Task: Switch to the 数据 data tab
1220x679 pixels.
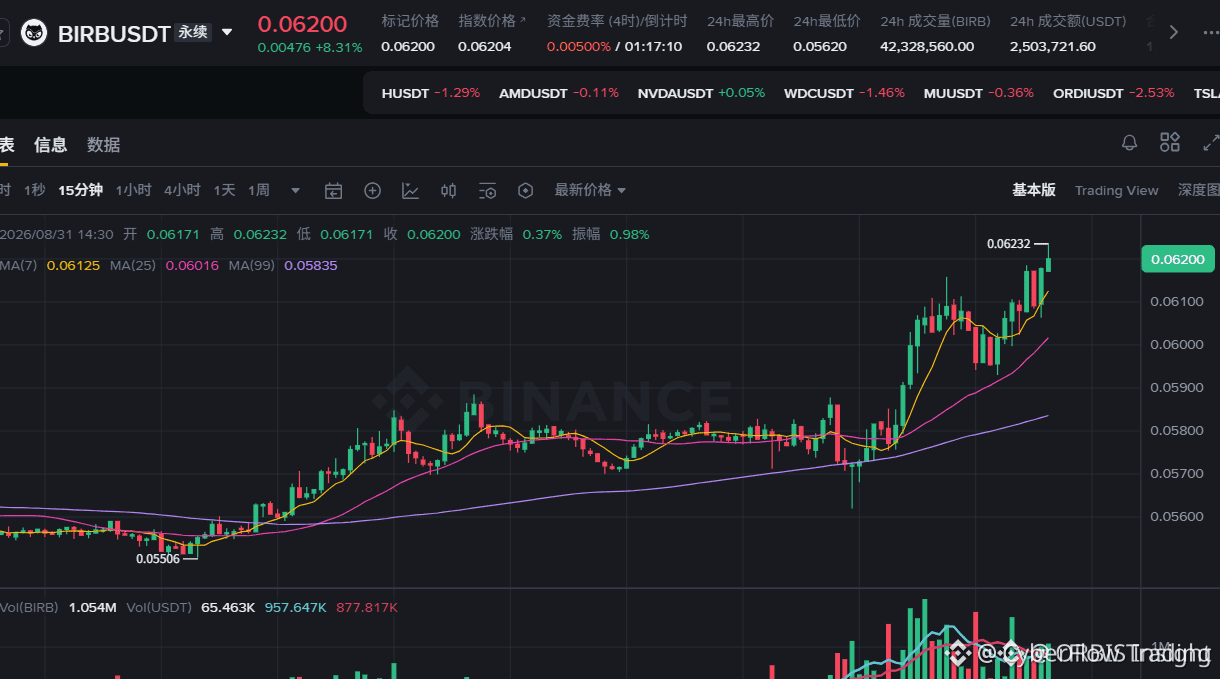Action: (x=103, y=145)
